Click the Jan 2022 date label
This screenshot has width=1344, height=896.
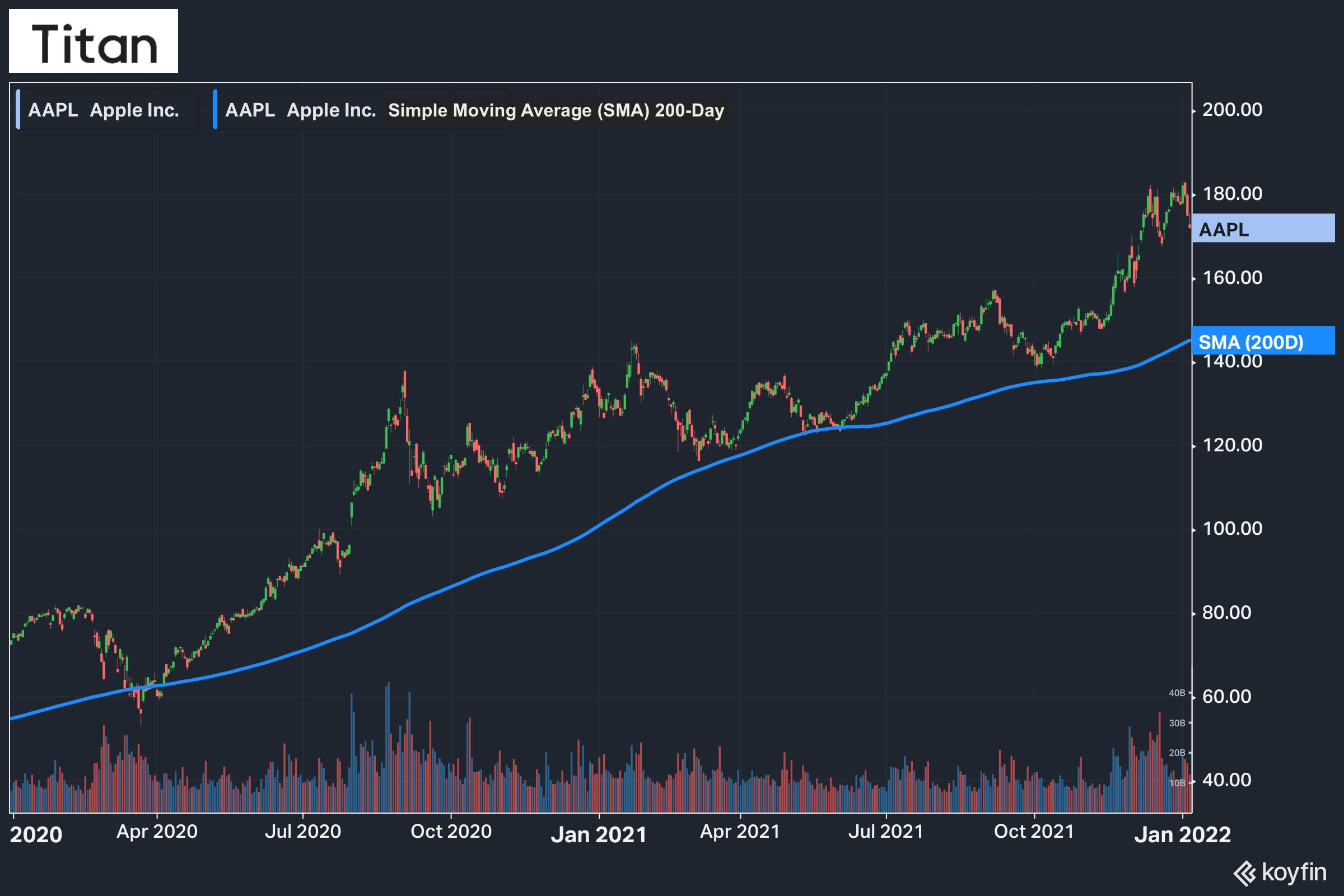(1182, 835)
